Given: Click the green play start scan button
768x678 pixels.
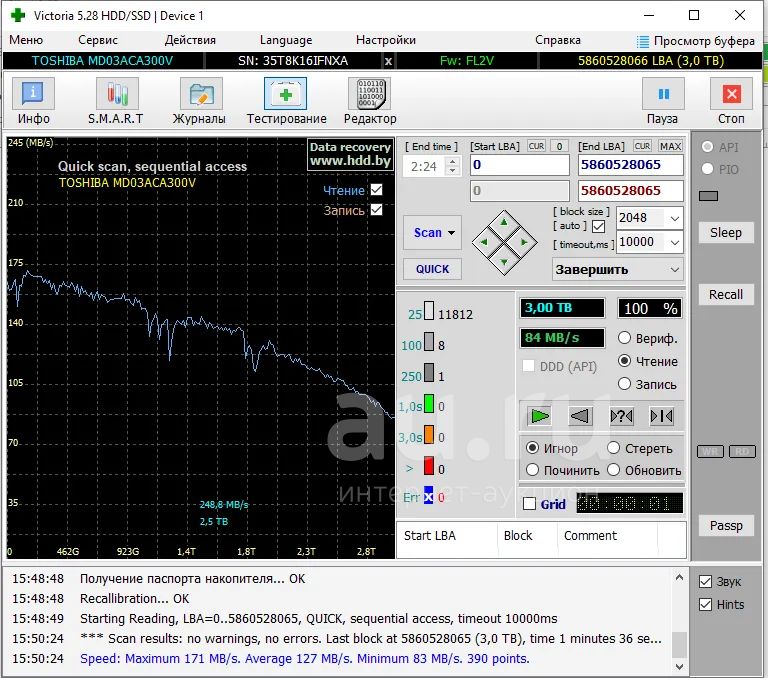Looking at the screenshot, I should pos(539,416).
